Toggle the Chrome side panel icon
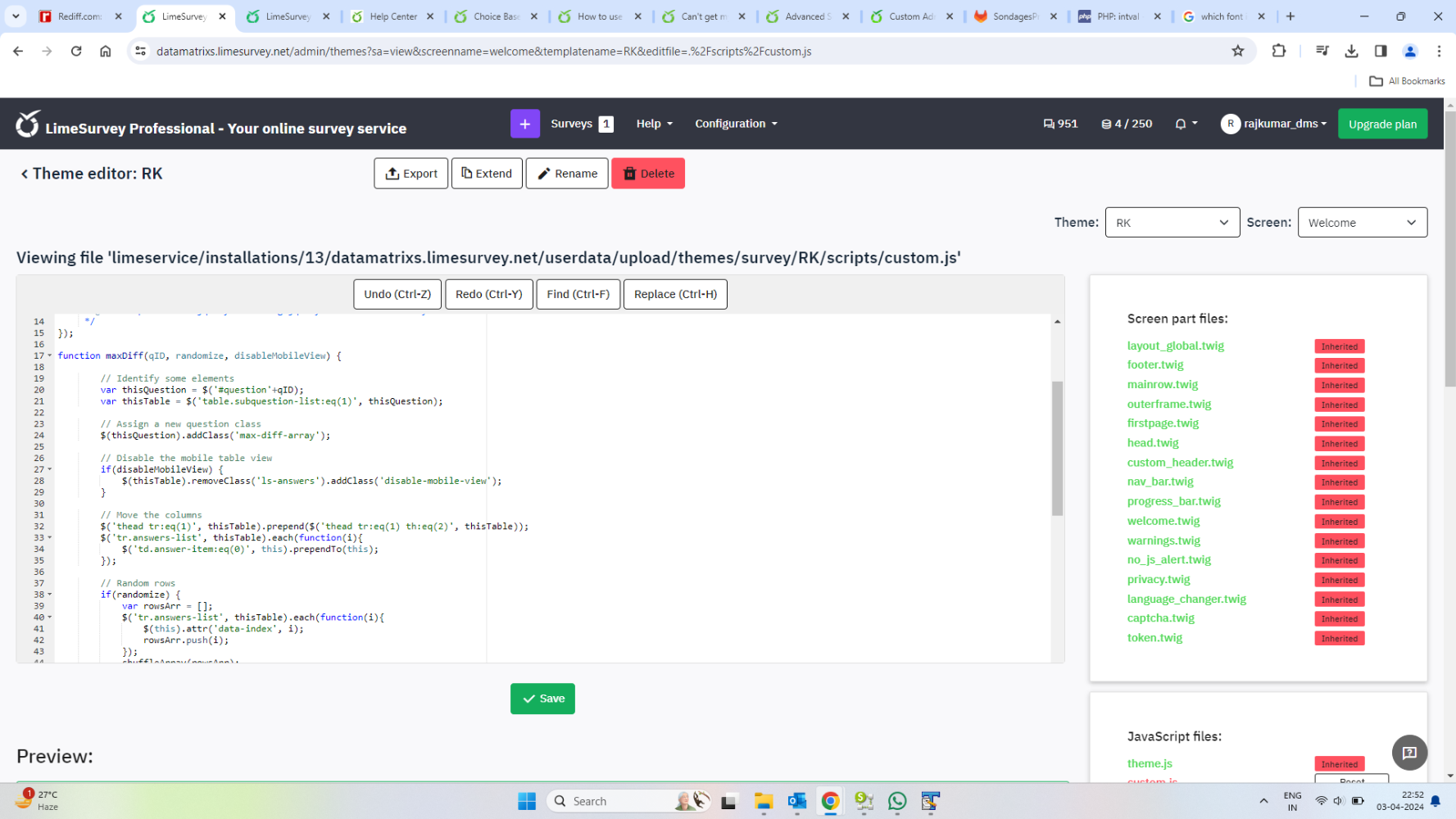This screenshot has width=1456, height=819. (1381, 51)
